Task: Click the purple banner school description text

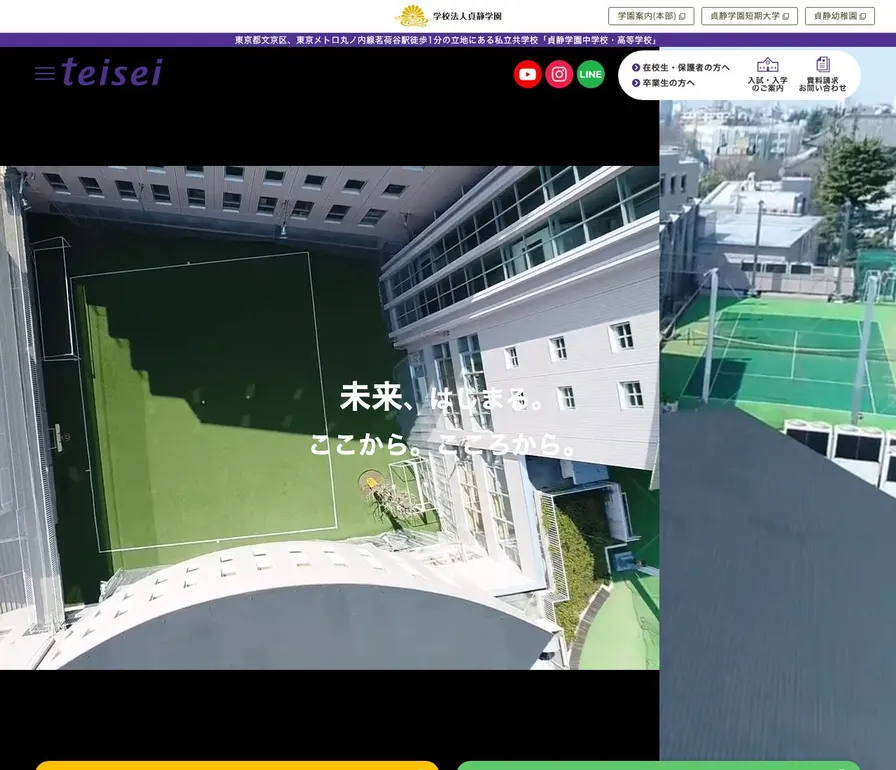Action: 447,40
